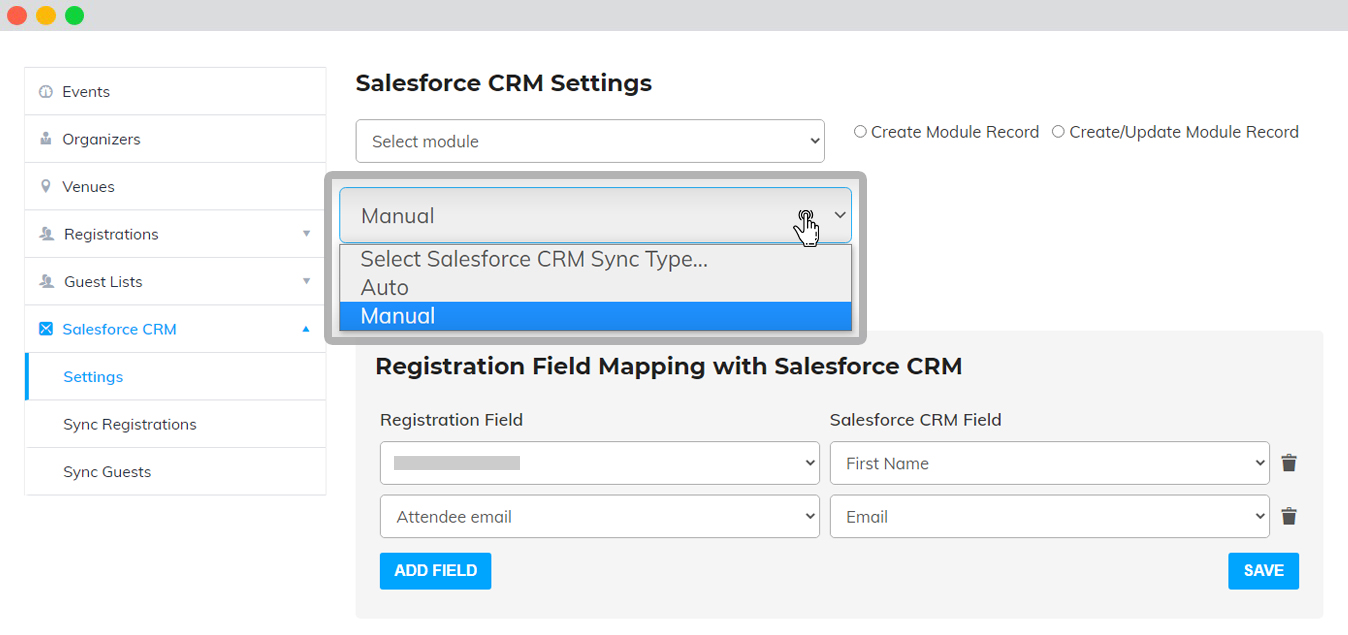Go to Organizers in sidebar
This screenshot has width=1348, height=635.
[101, 139]
